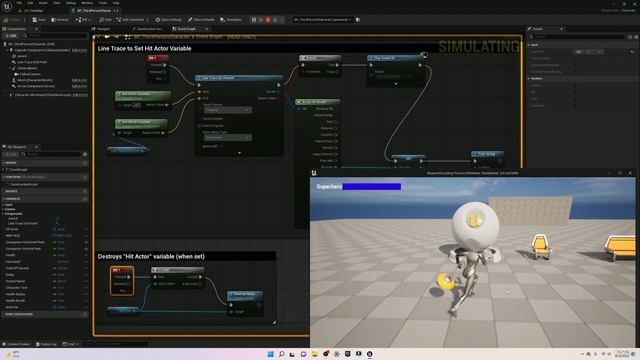Image resolution: width=640 pixels, height=360 pixels.
Task: Open the Edit menu
Action: coord(30,3)
